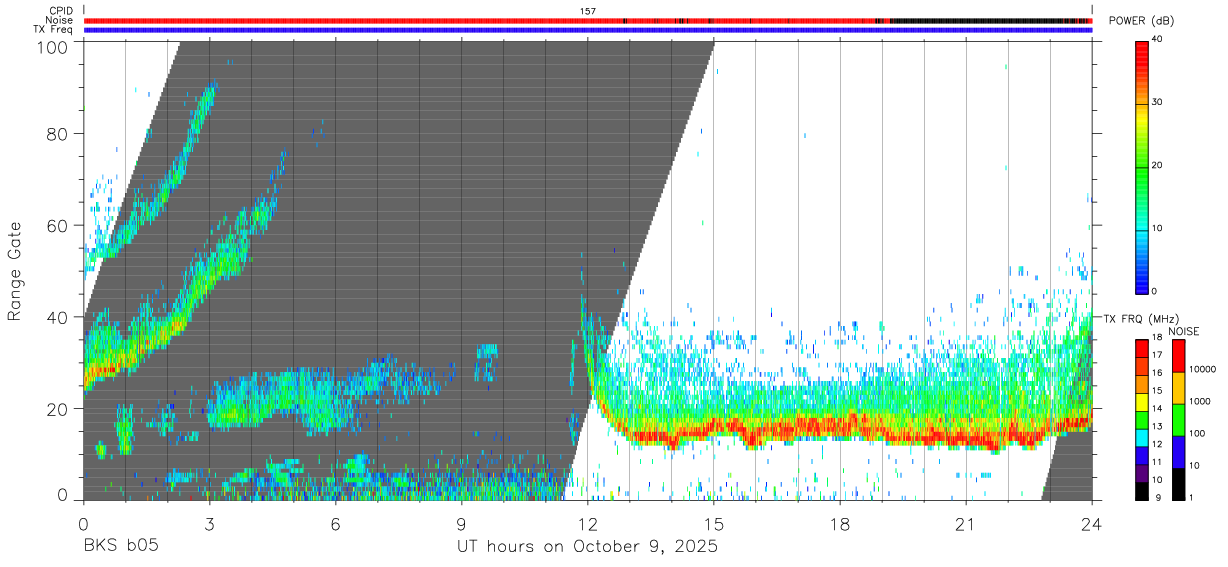
Task: Click the Range Gate axis title
Action: click(15, 272)
